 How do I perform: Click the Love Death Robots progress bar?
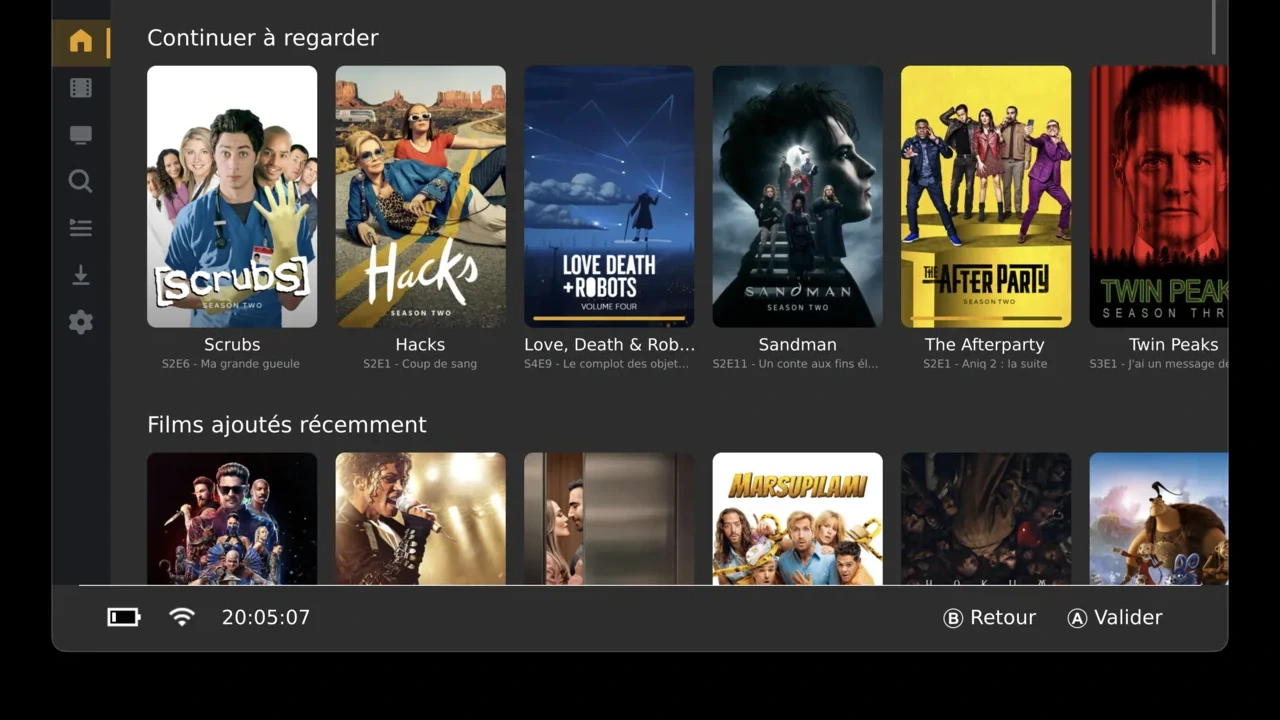pyautogui.click(x=609, y=319)
